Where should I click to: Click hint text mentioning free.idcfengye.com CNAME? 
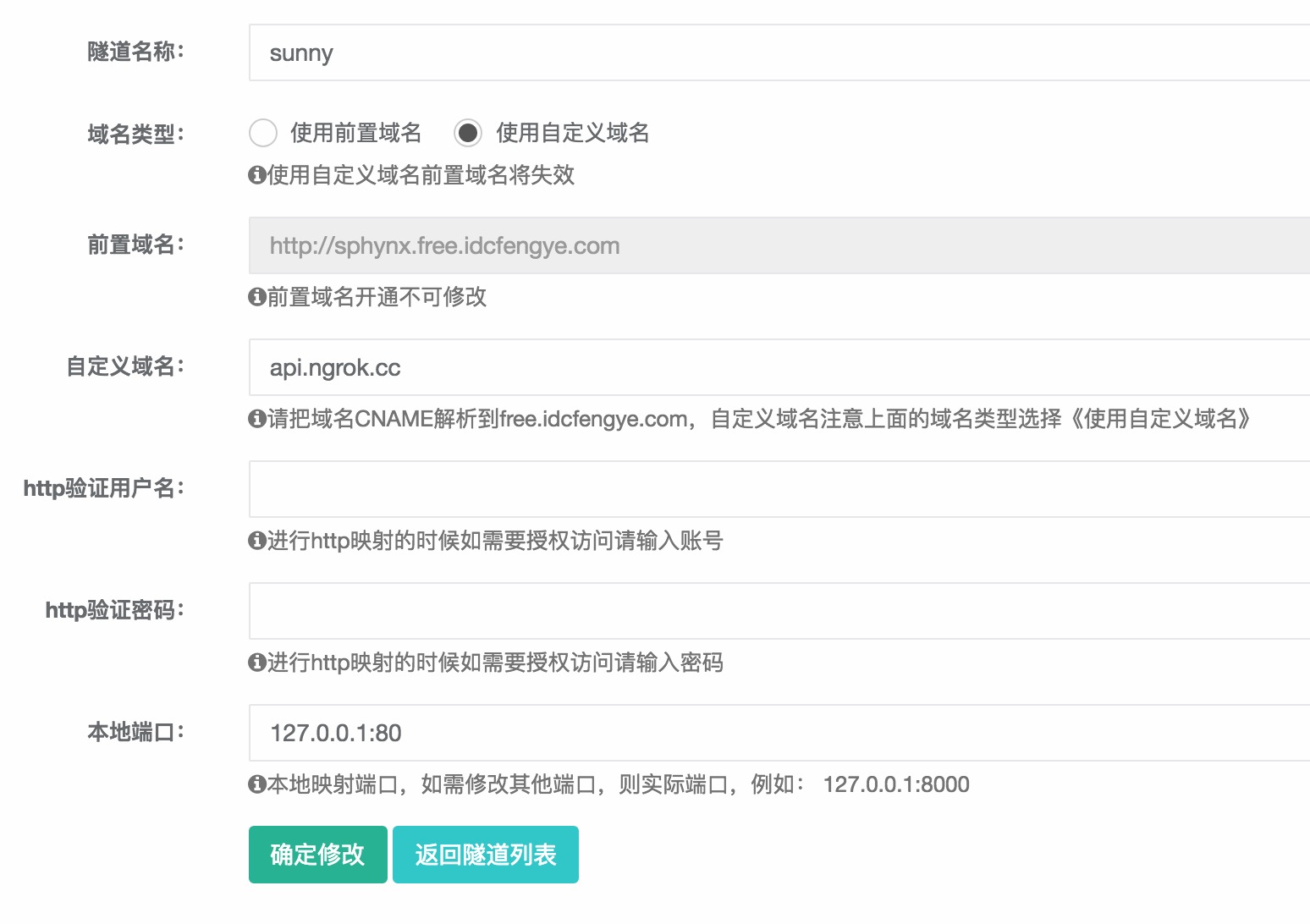[759, 419]
